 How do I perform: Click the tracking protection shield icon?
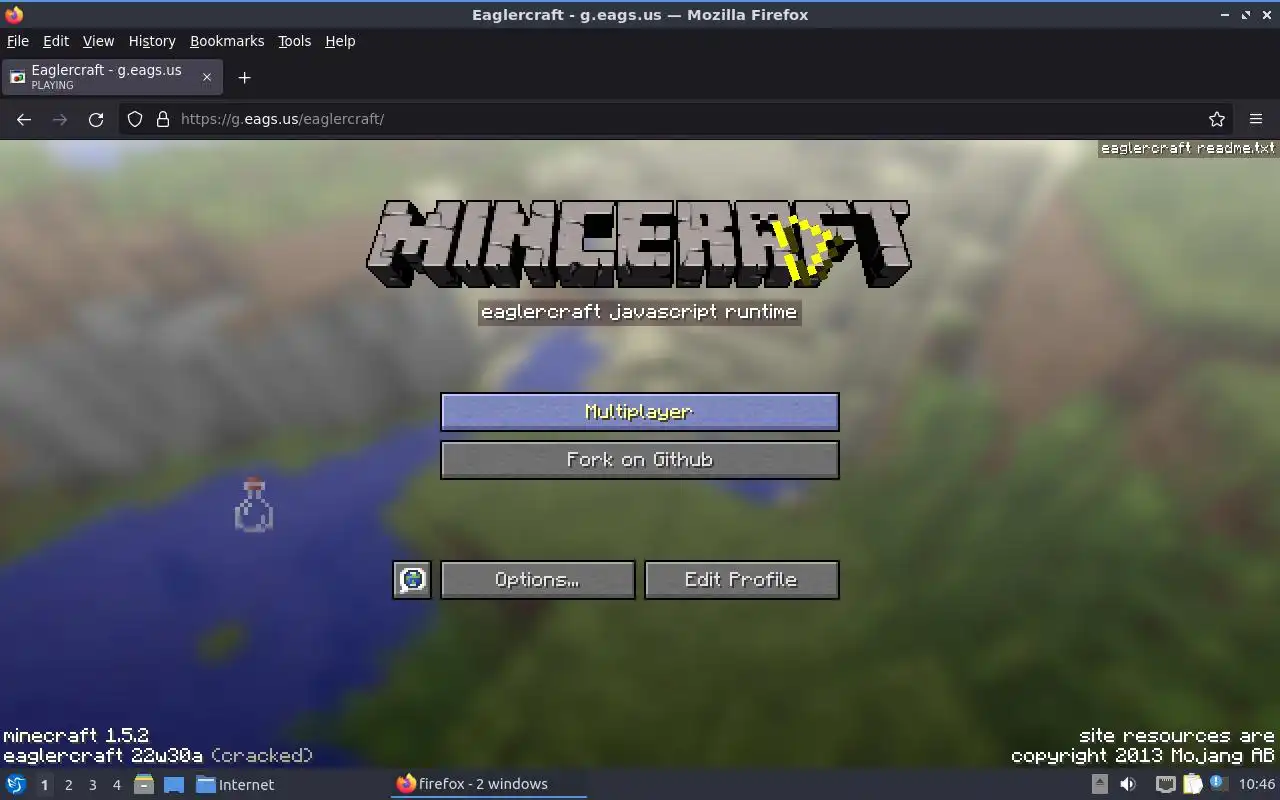135,119
